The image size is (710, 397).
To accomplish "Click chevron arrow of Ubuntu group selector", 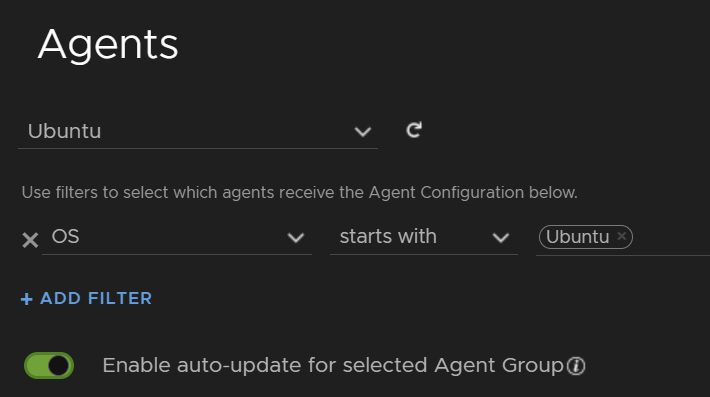I will [363, 132].
